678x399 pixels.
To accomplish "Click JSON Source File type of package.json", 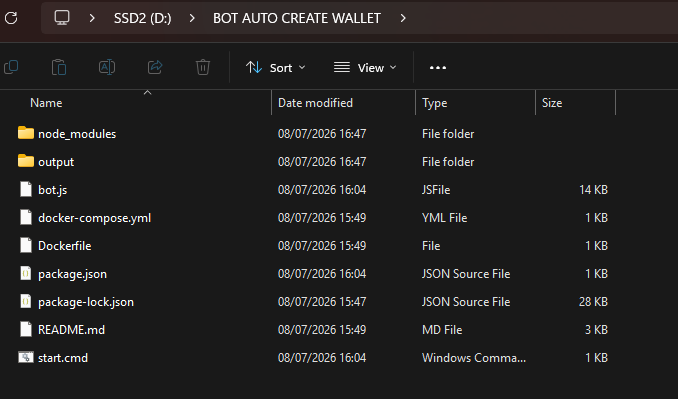I will [466, 274].
